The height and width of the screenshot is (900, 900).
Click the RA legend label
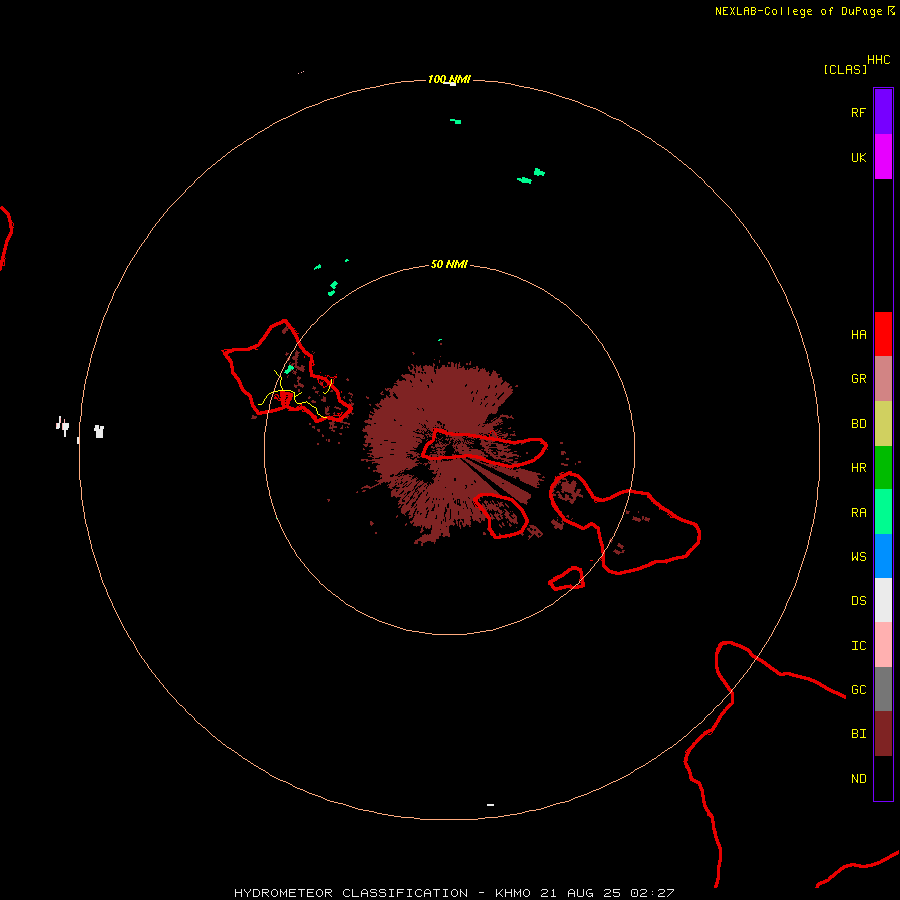[858, 513]
